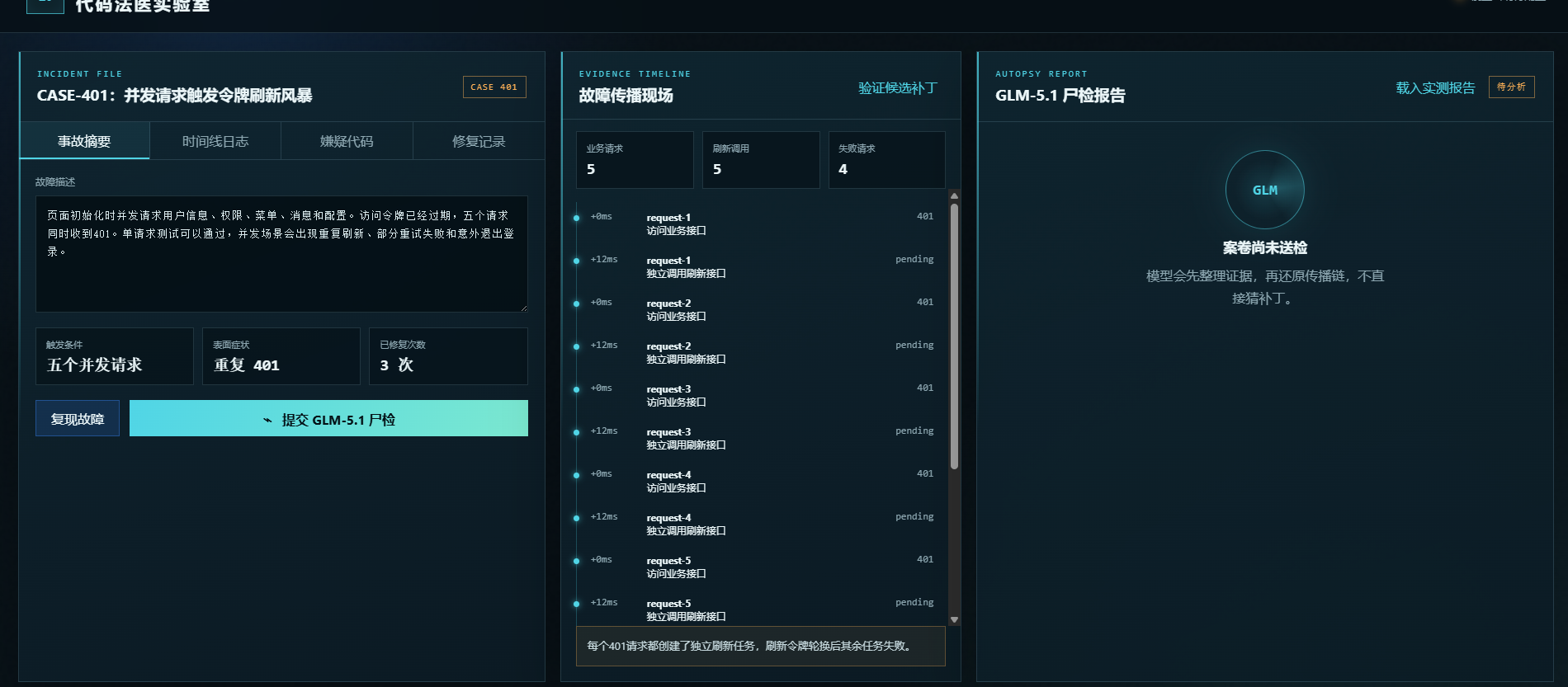
Task: Click timeline scrollbar down arrow
Action: pyautogui.click(x=954, y=619)
